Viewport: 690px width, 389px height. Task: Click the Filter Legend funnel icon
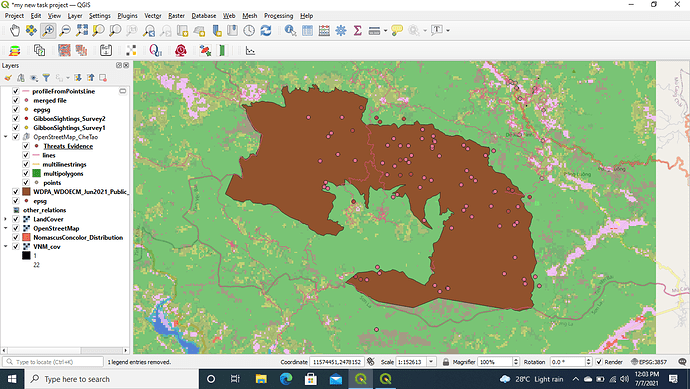pyautogui.click(x=46, y=78)
